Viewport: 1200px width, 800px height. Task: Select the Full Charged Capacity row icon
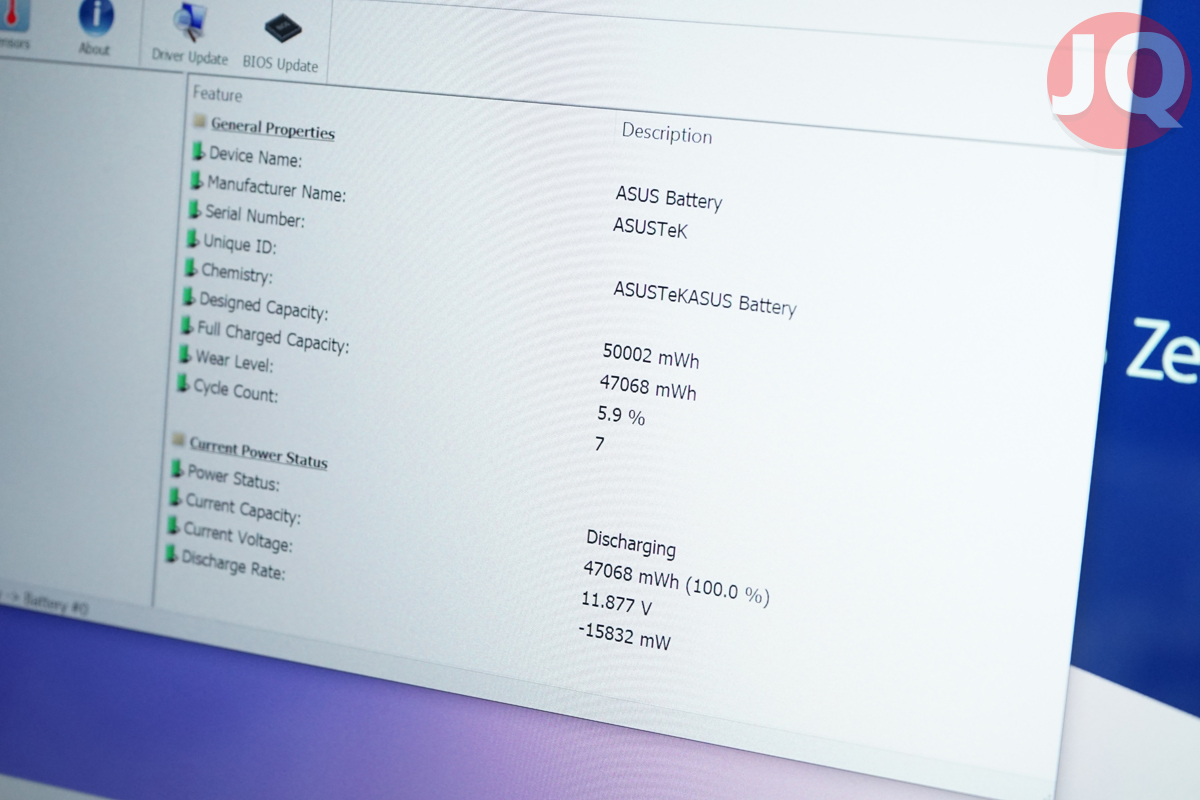[x=185, y=326]
